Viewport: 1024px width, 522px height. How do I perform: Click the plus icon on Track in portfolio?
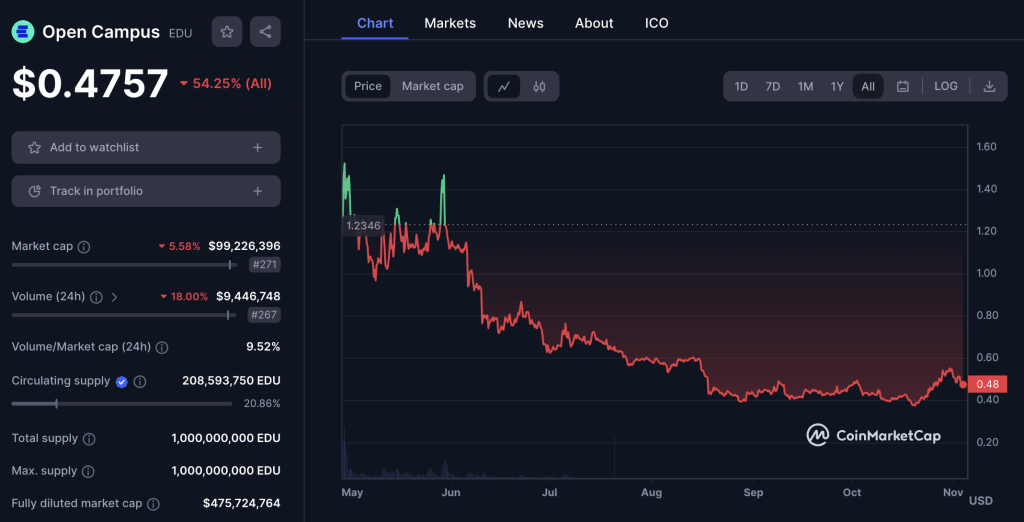257,191
